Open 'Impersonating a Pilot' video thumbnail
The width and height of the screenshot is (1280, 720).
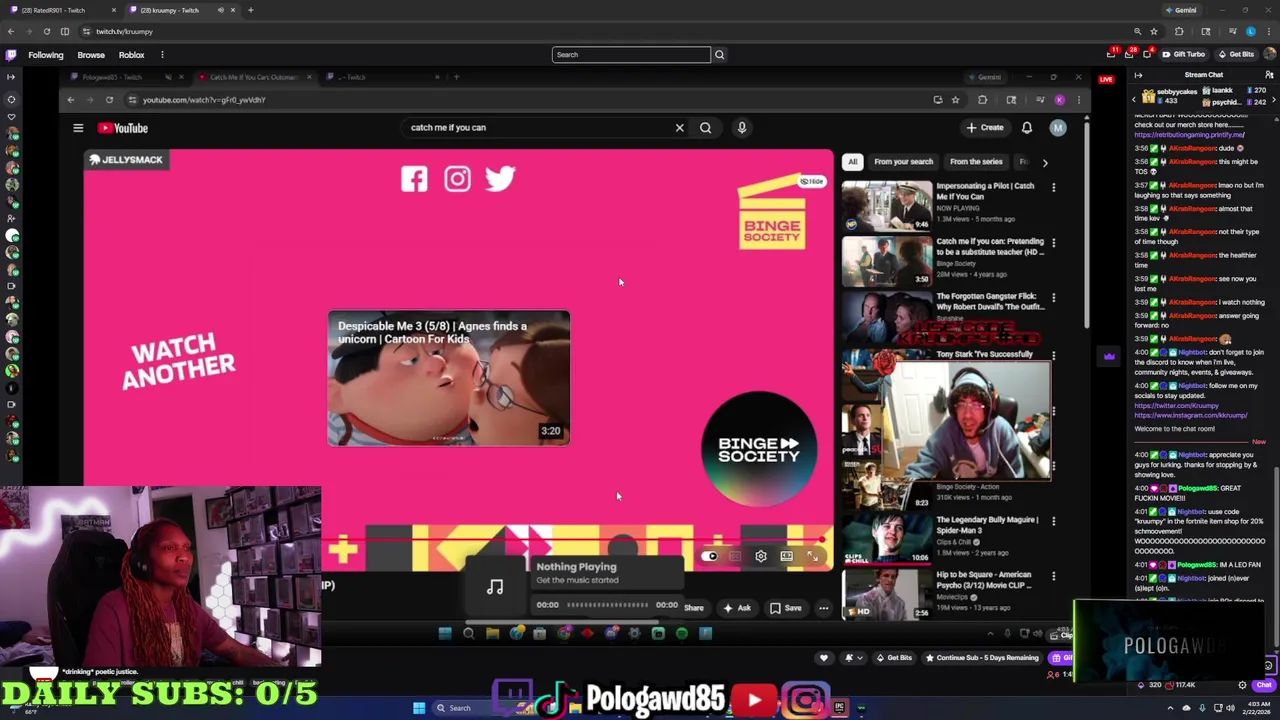pyautogui.click(x=886, y=206)
